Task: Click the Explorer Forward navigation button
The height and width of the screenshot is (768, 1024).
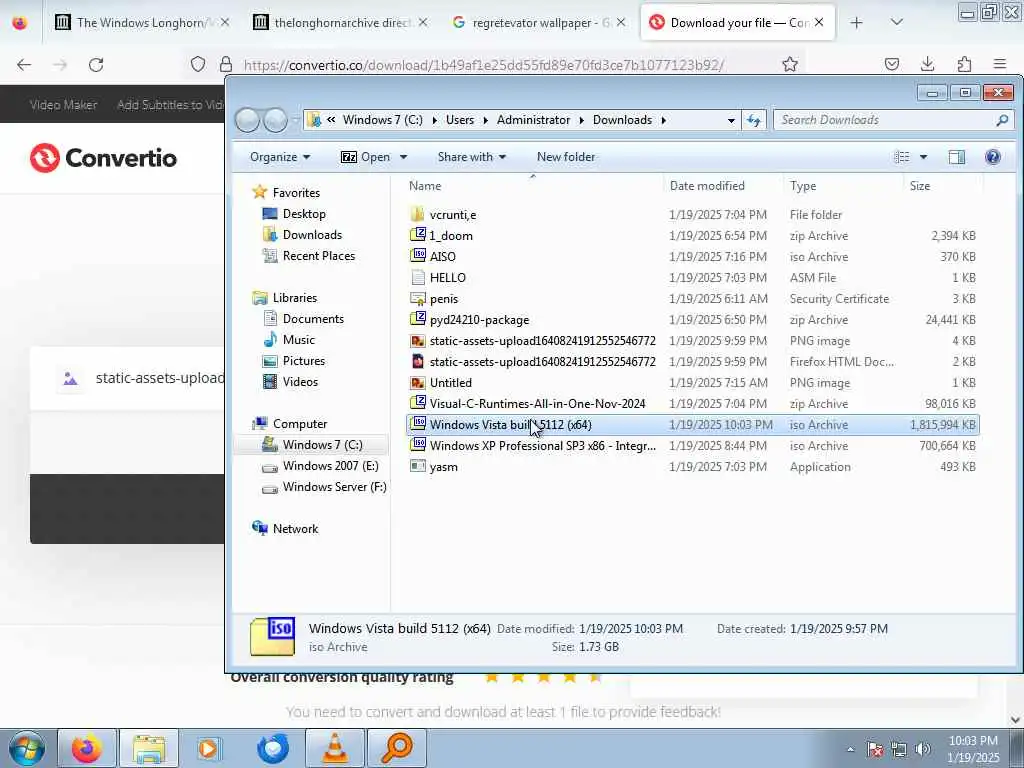Action: (x=275, y=120)
